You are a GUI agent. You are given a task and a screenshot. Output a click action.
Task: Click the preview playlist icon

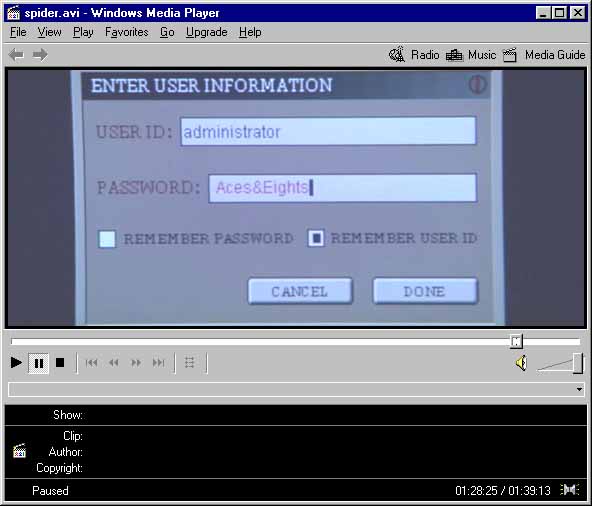click(190, 363)
